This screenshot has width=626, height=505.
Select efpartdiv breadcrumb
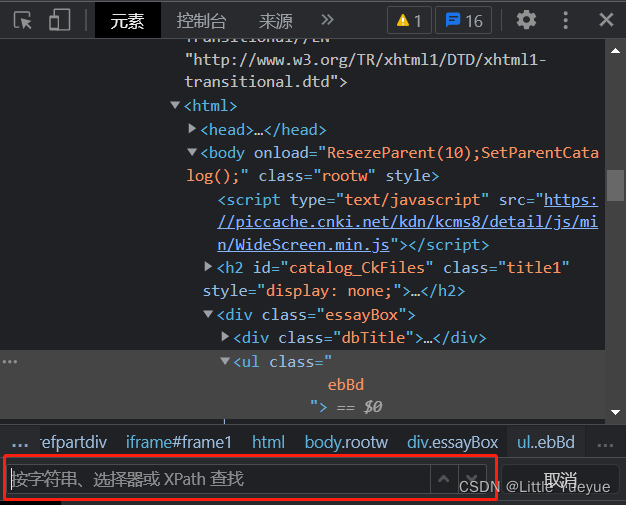73,442
